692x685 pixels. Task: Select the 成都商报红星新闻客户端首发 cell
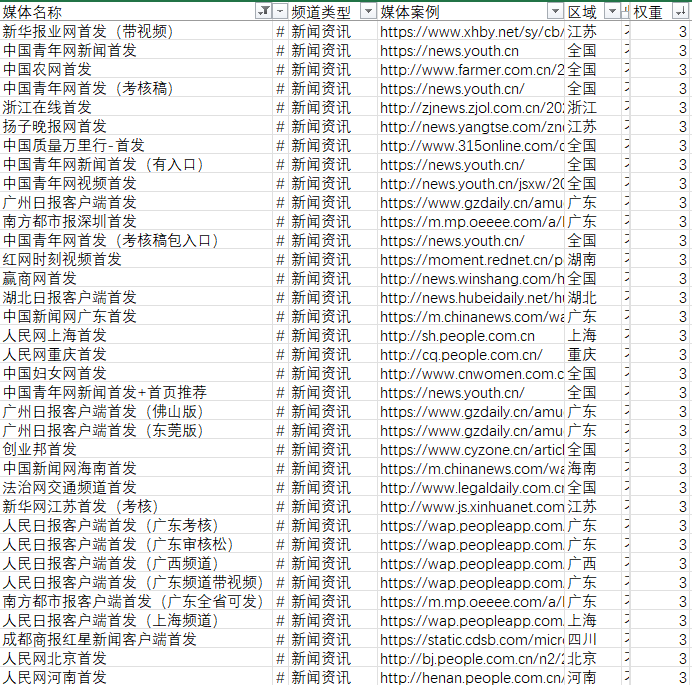(x=99, y=640)
